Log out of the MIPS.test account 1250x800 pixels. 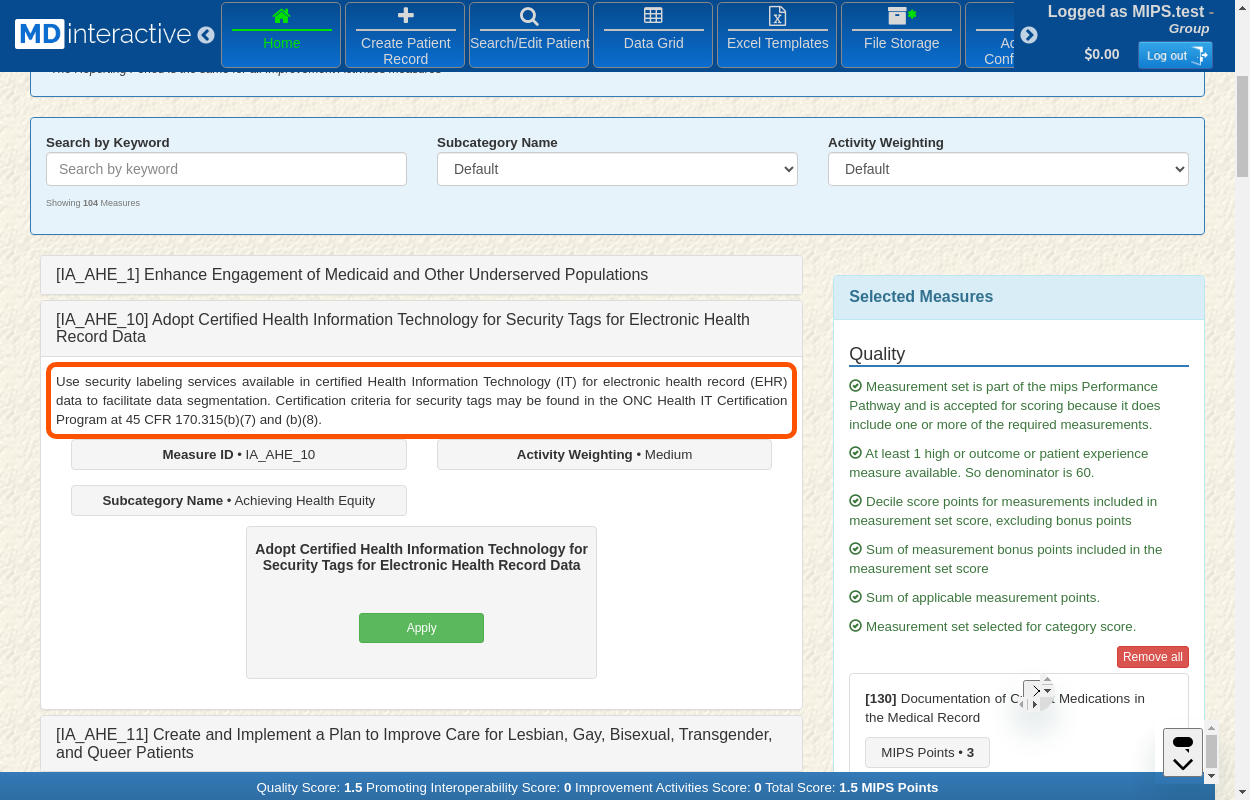pyautogui.click(x=1174, y=56)
